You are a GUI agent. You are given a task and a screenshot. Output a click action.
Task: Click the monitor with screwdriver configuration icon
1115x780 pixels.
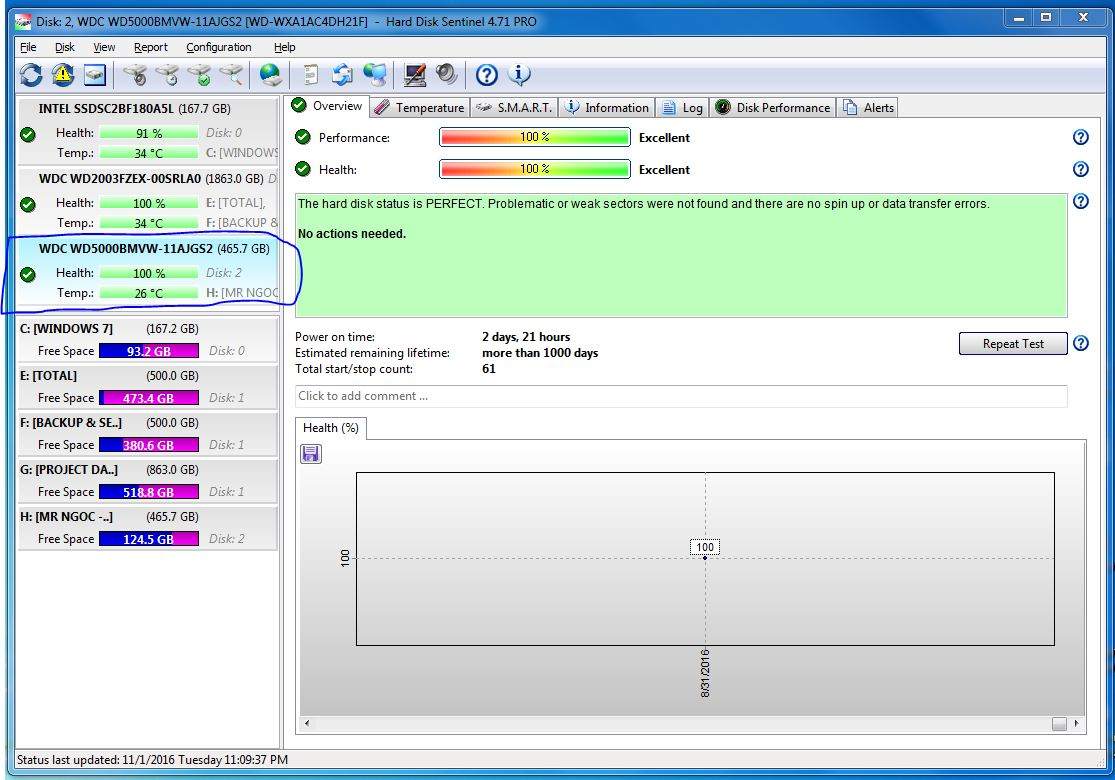pyautogui.click(x=415, y=75)
